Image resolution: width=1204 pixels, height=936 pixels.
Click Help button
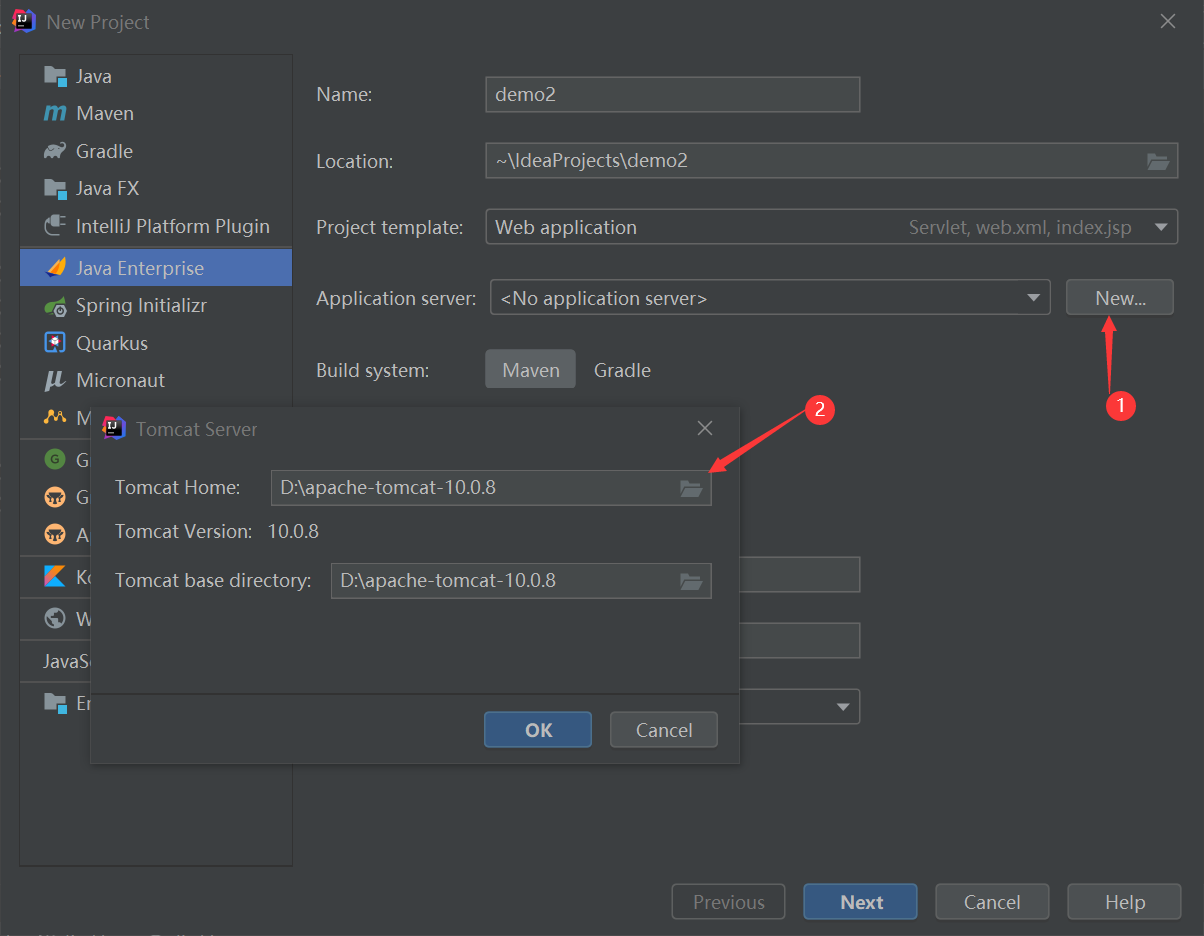[x=1125, y=902]
